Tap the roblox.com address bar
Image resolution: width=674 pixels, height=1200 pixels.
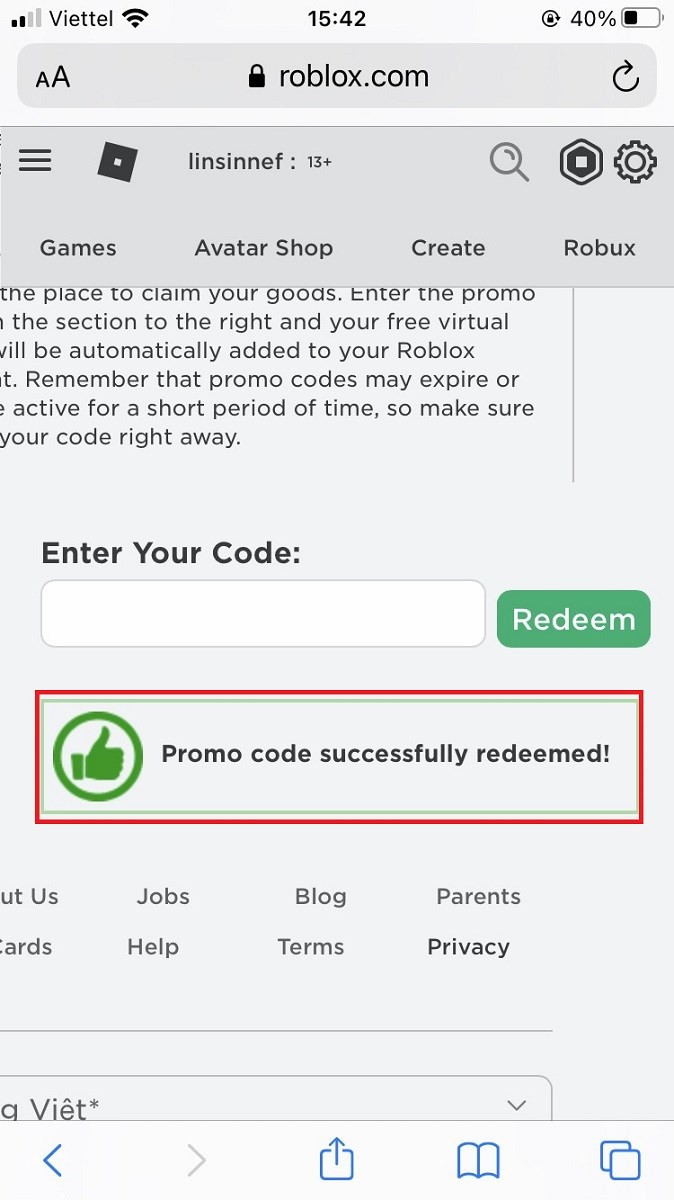[338, 77]
